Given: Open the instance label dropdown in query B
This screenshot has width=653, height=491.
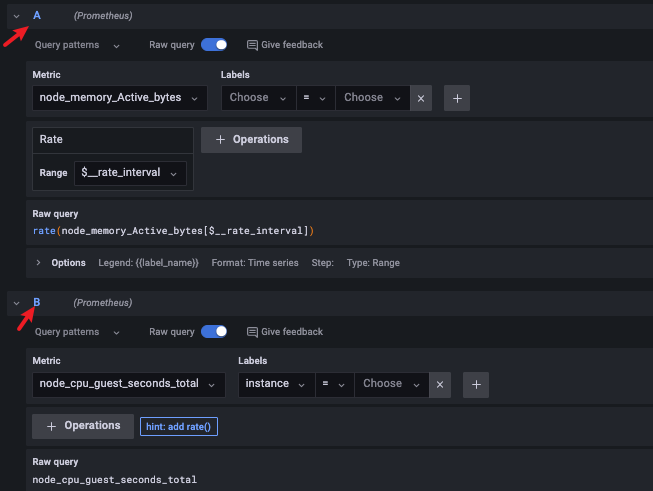Looking at the screenshot, I should [x=277, y=384].
